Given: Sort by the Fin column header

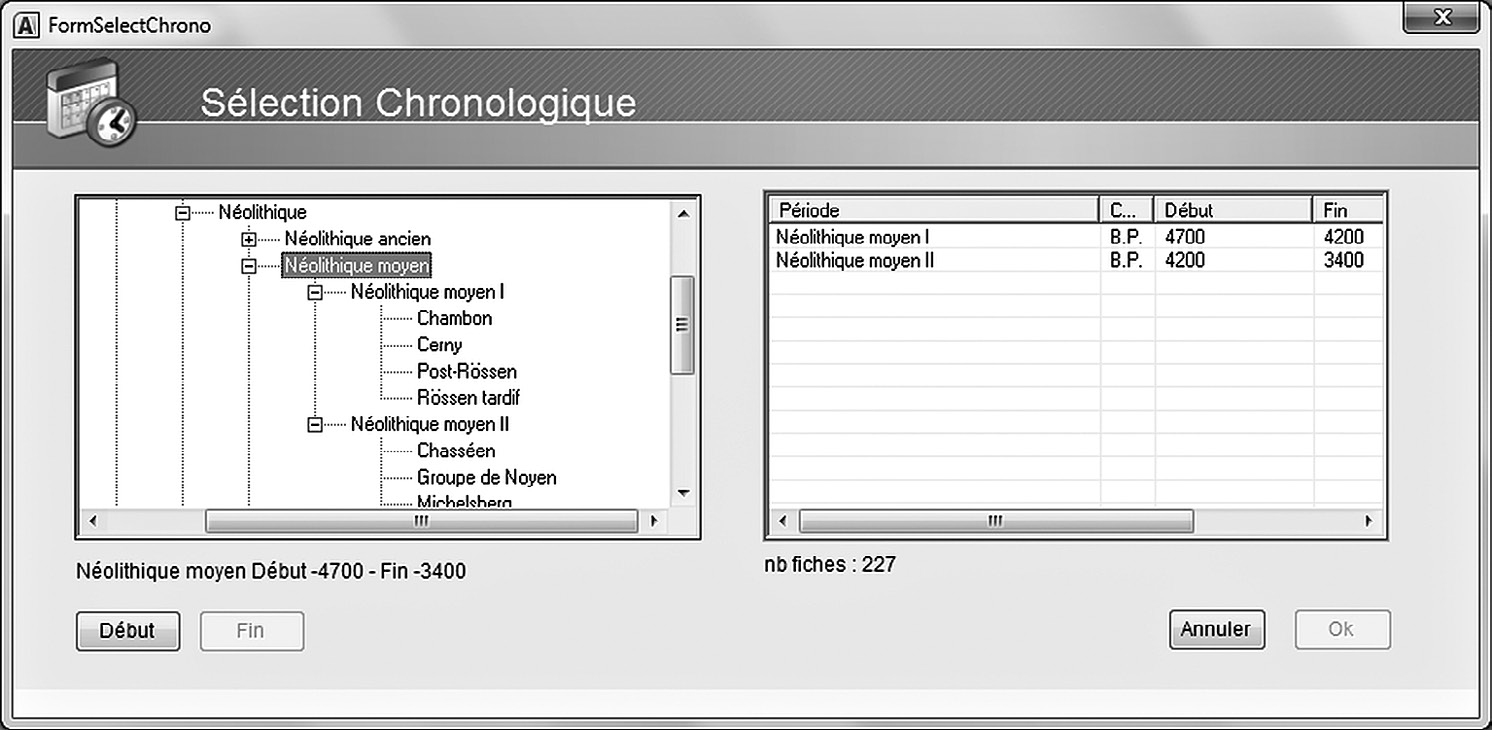Looking at the screenshot, I should [x=1348, y=210].
